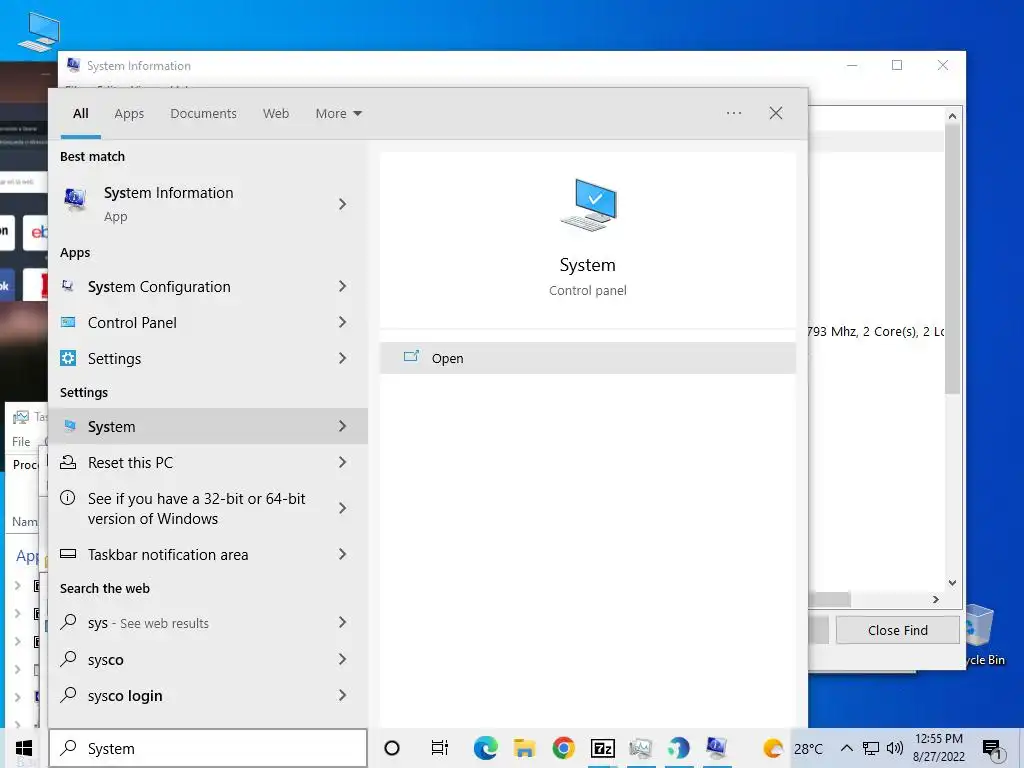Open Taskbar notification area setting
Image resolution: width=1024 pixels, height=768 pixels.
(x=208, y=554)
